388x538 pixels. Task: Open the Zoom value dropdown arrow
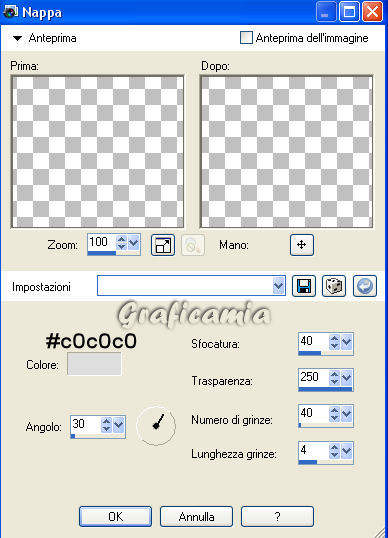click(133, 243)
